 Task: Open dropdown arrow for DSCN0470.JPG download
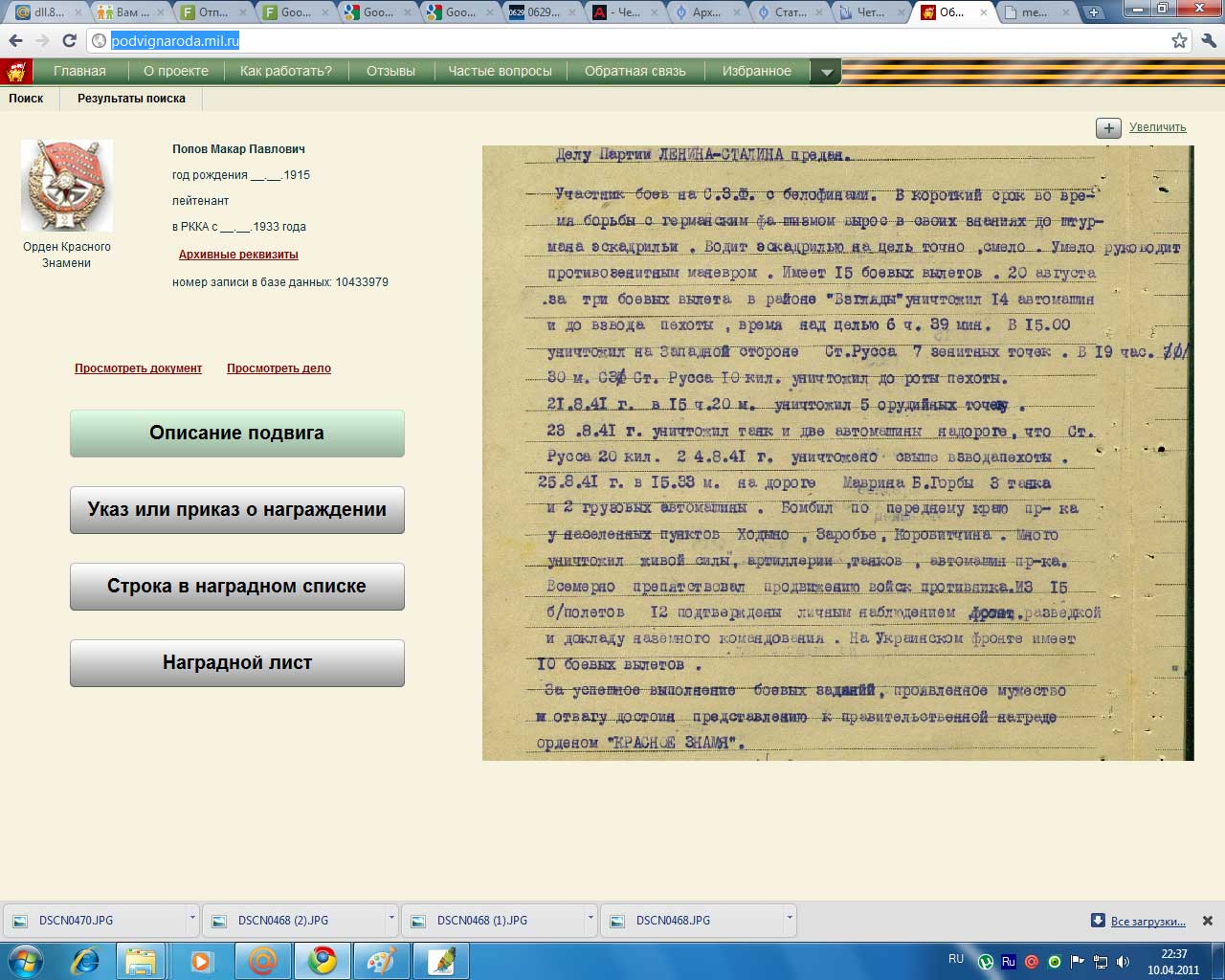click(192, 919)
